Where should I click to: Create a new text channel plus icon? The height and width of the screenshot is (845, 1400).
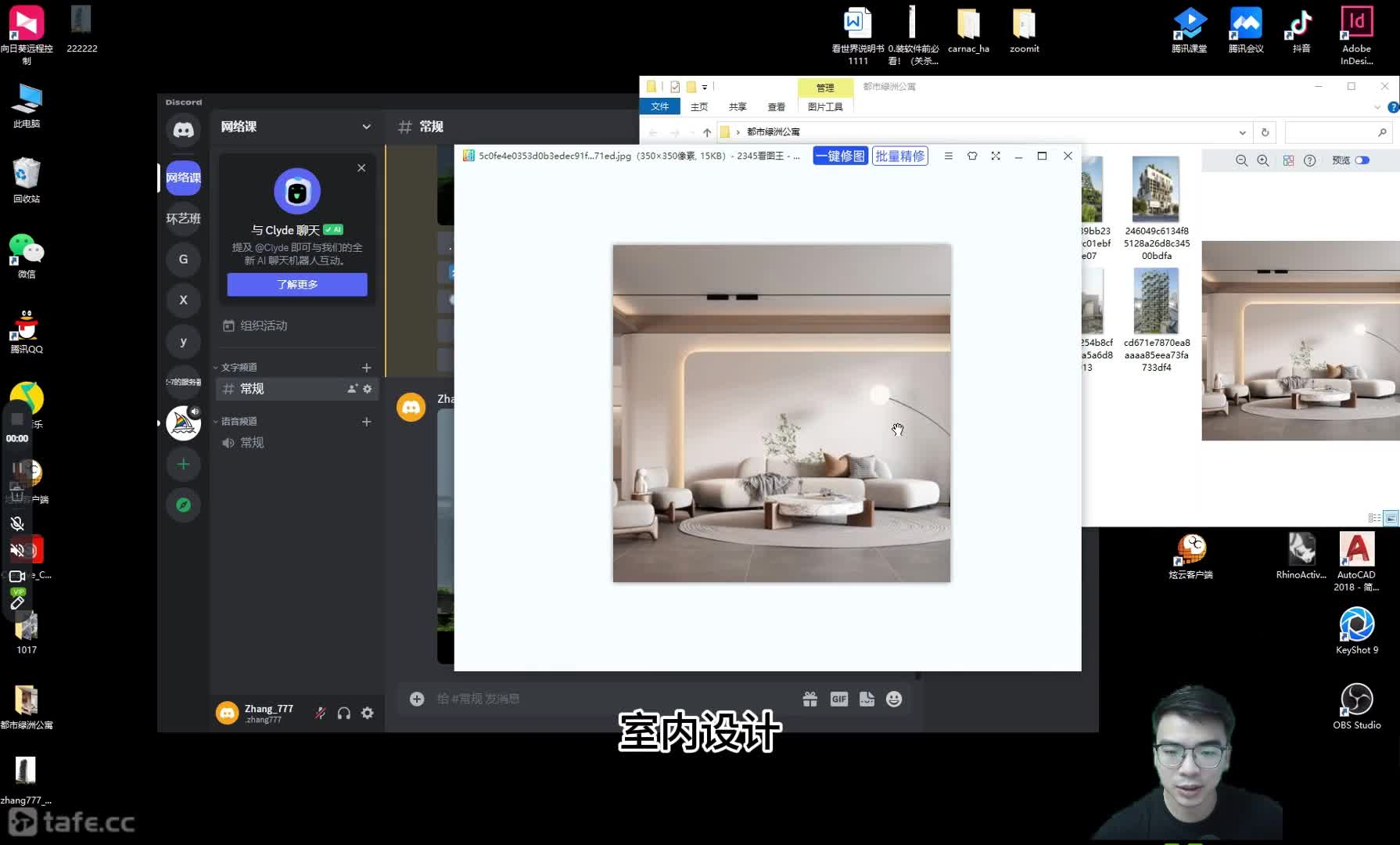coord(366,367)
